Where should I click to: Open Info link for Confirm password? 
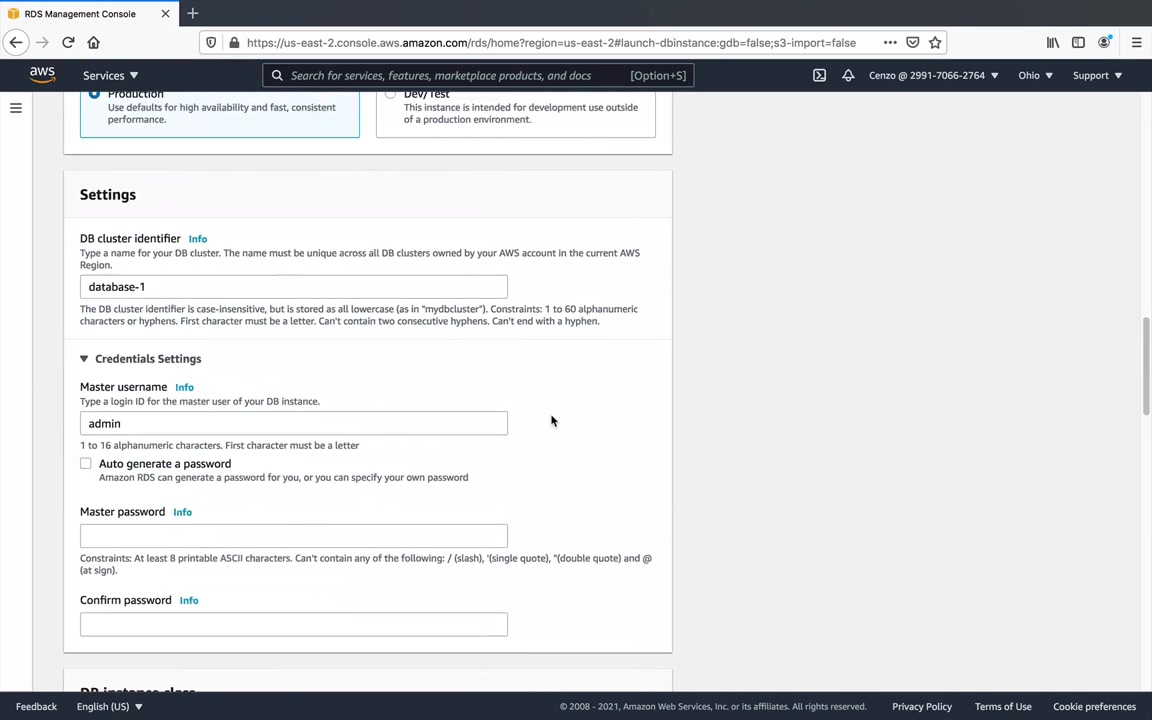(189, 600)
